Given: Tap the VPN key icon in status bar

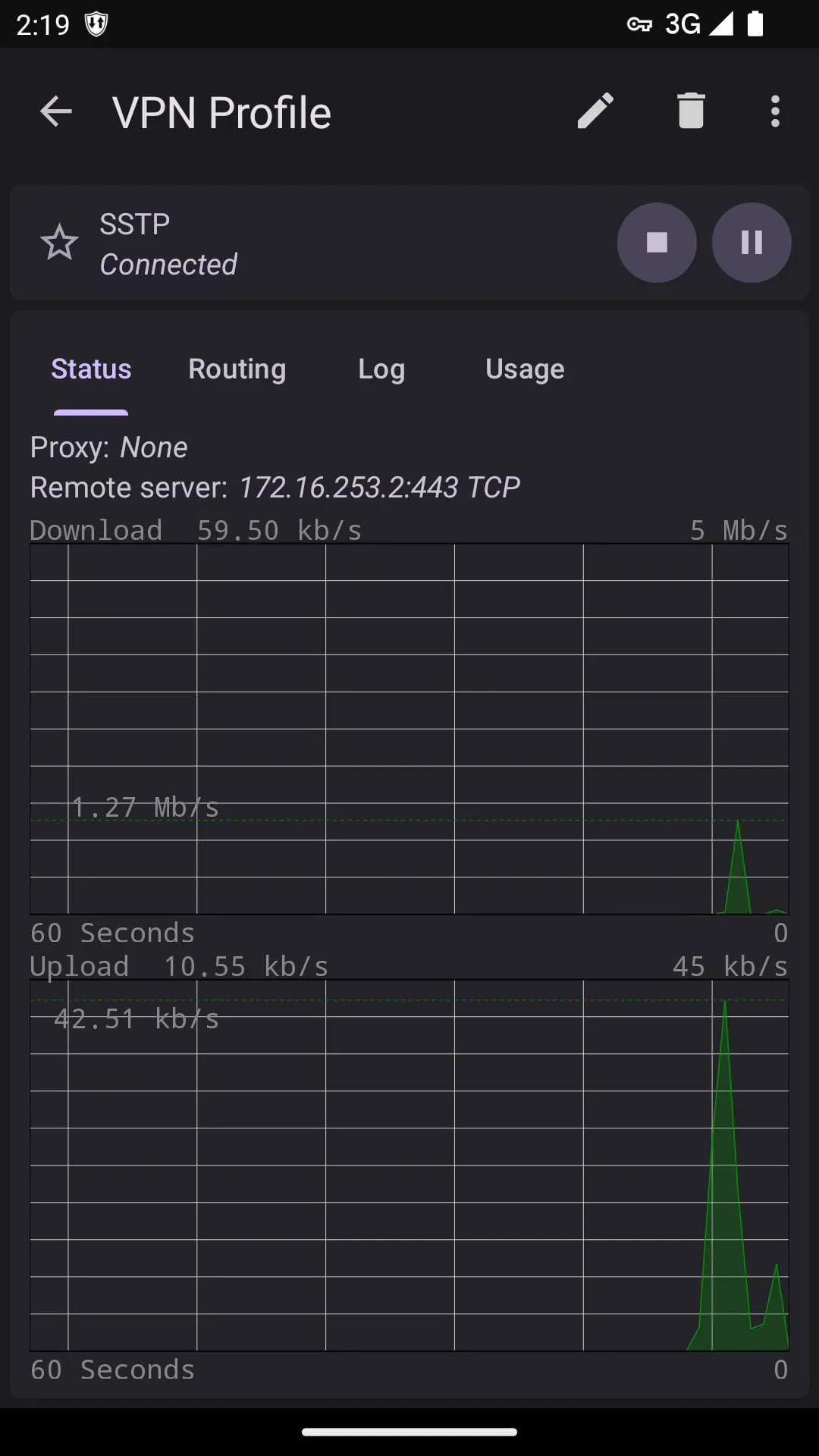Looking at the screenshot, I should [639, 24].
